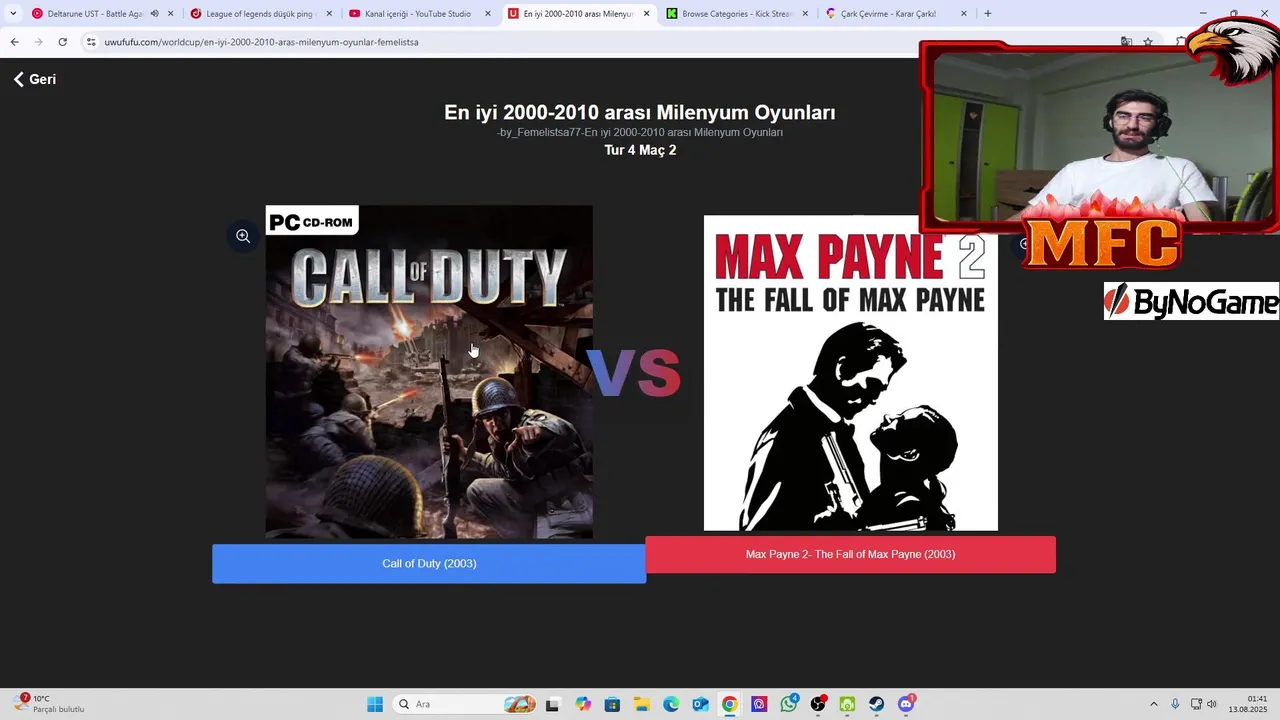Close the Çark Çevirme tab
1280x720 pixels.
[x=964, y=14]
